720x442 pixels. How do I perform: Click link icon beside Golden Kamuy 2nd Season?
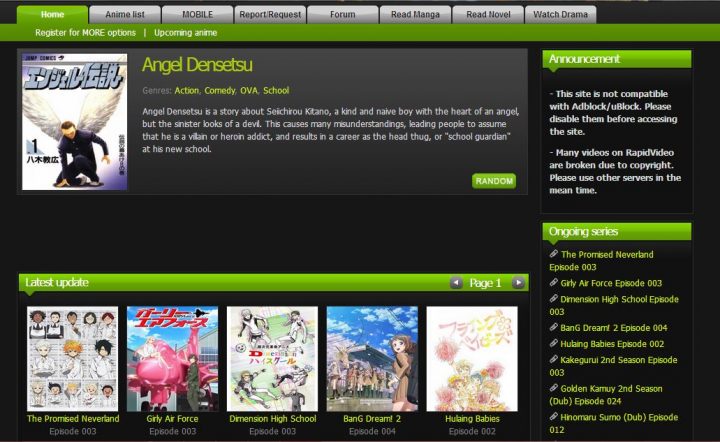(x=554, y=388)
